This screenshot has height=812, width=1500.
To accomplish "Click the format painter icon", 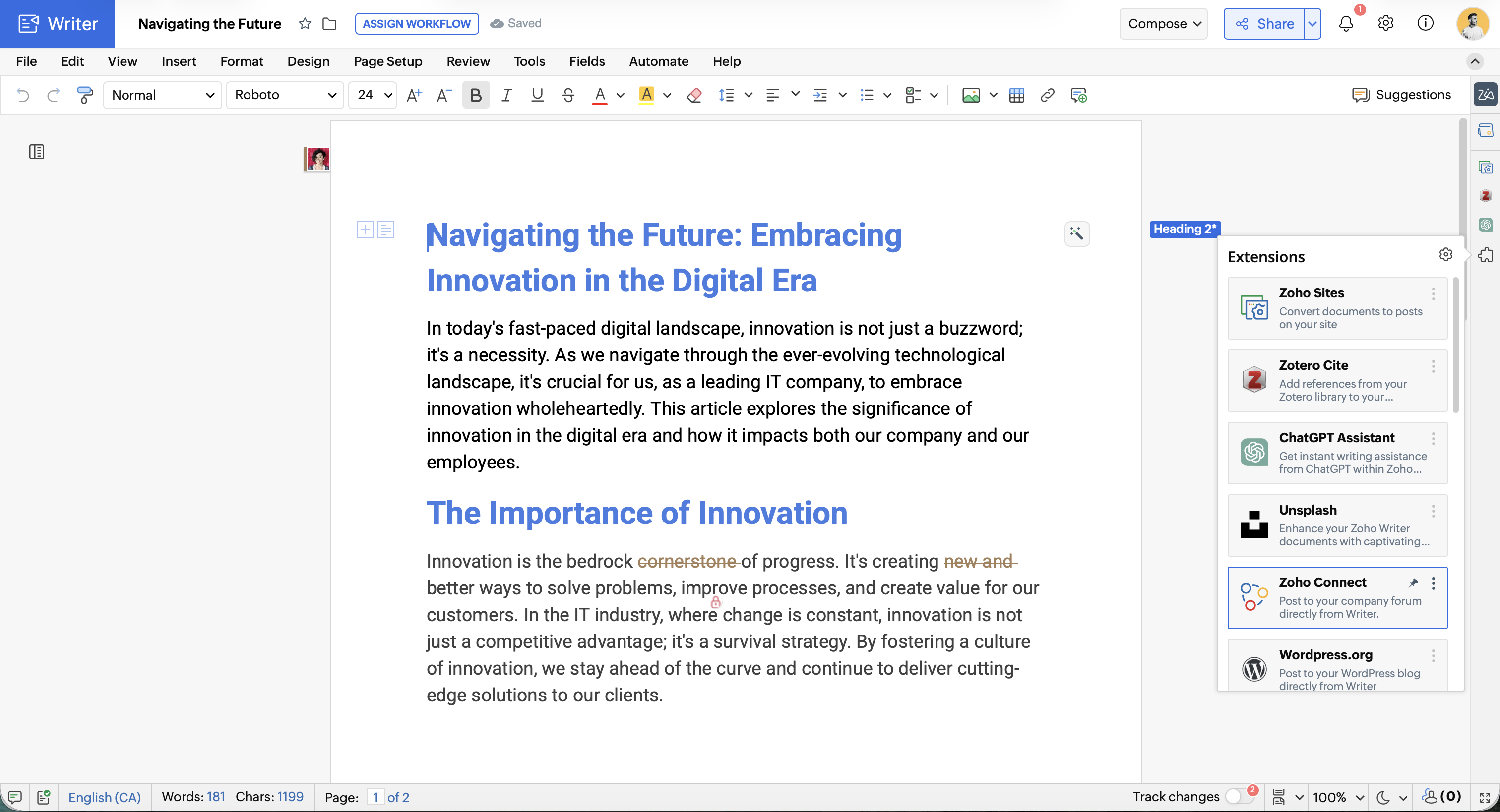I will tap(85, 95).
